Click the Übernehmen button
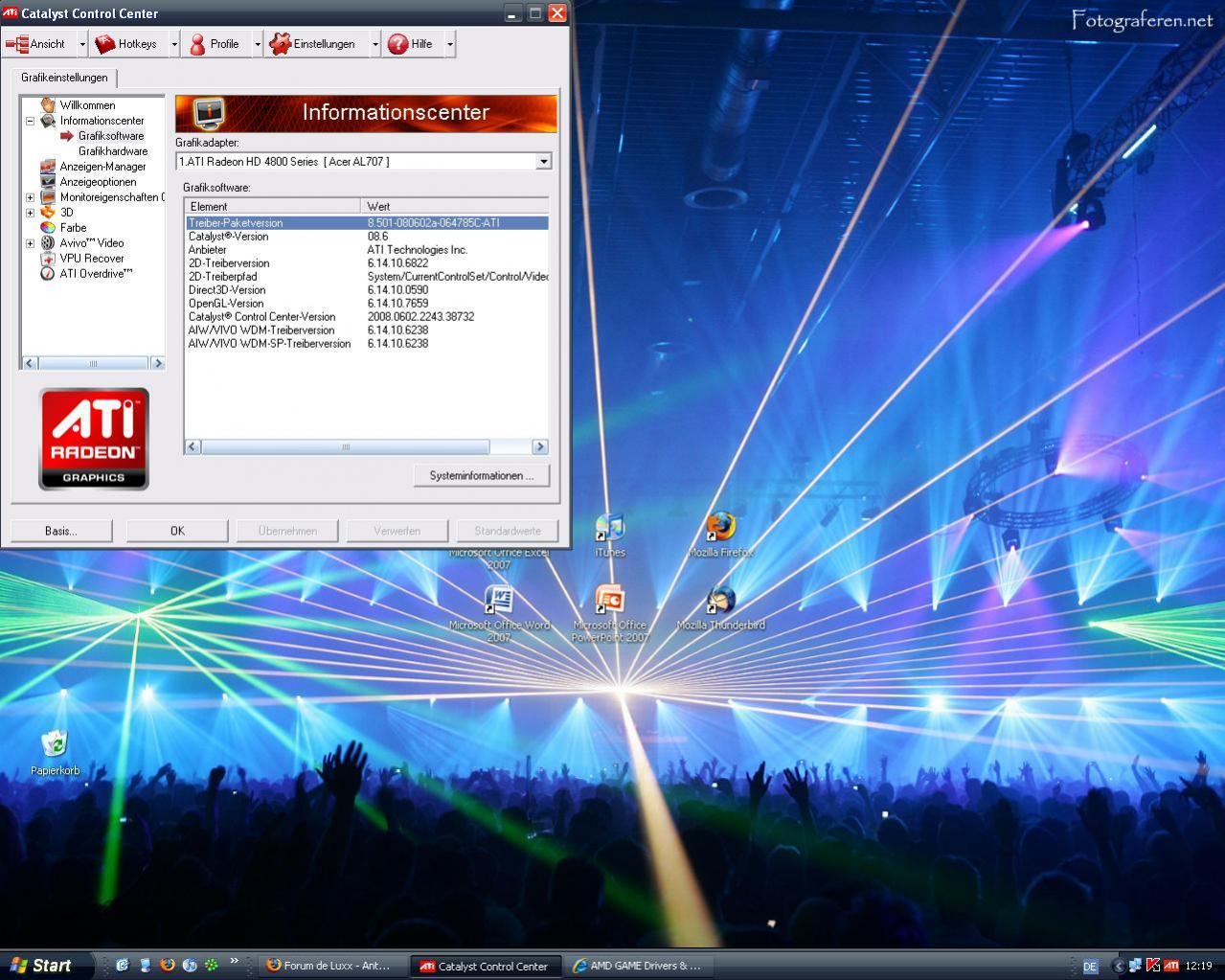1225x980 pixels. coord(287,531)
